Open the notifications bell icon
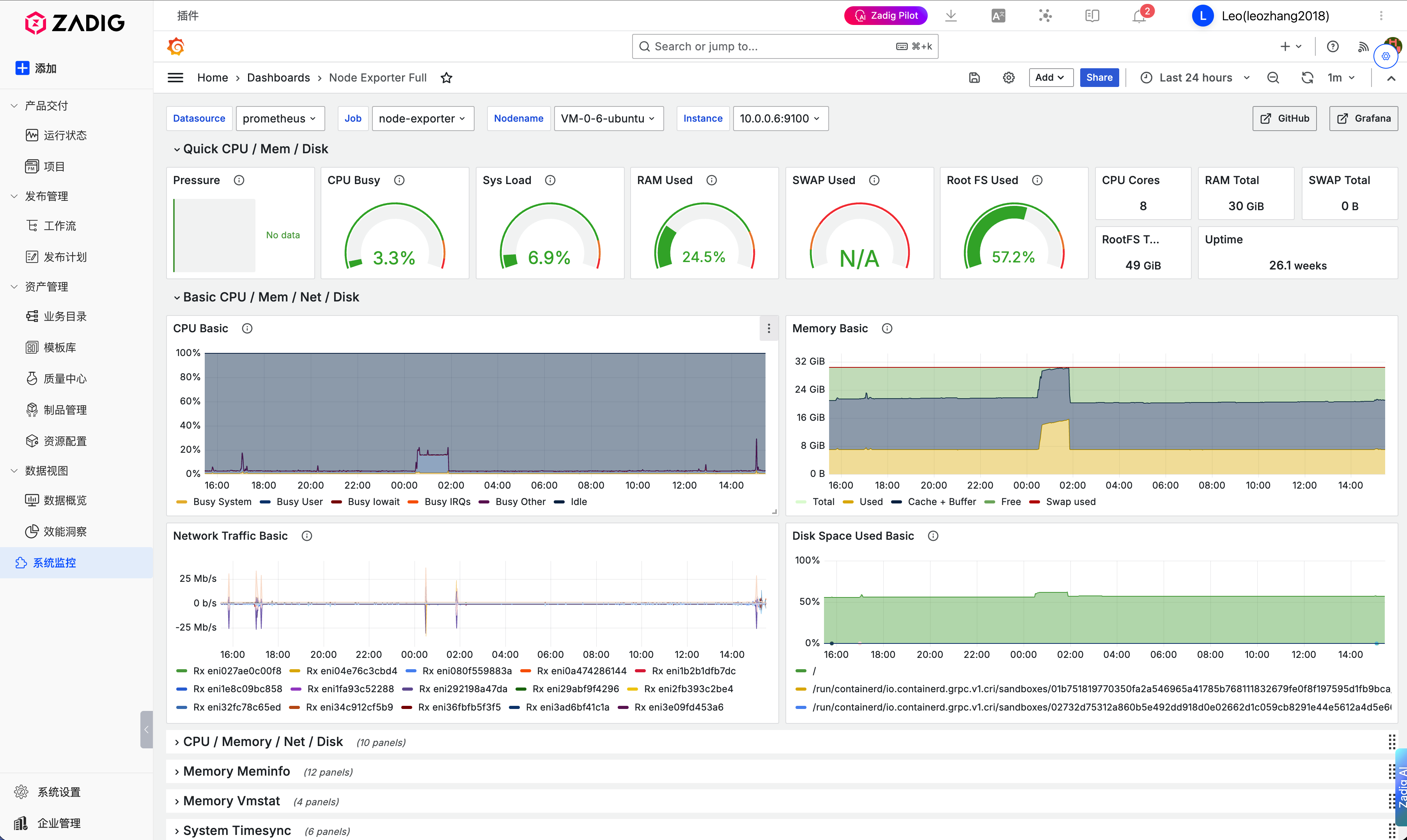The height and width of the screenshot is (840, 1407). click(x=1139, y=16)
